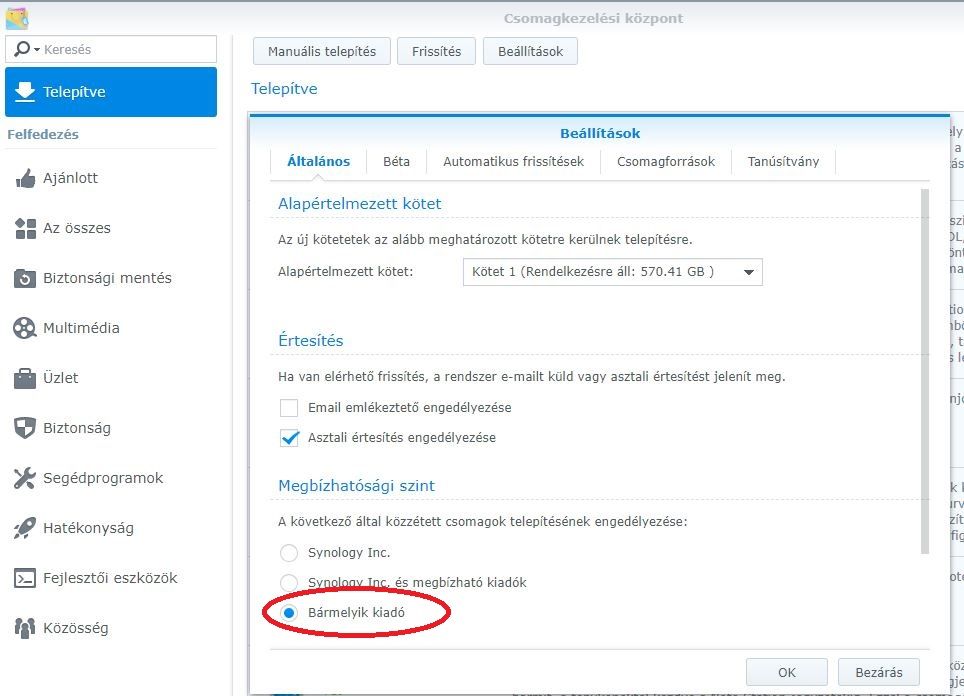Open the Üzlet category
964x696 pixels.
point(111,378)
